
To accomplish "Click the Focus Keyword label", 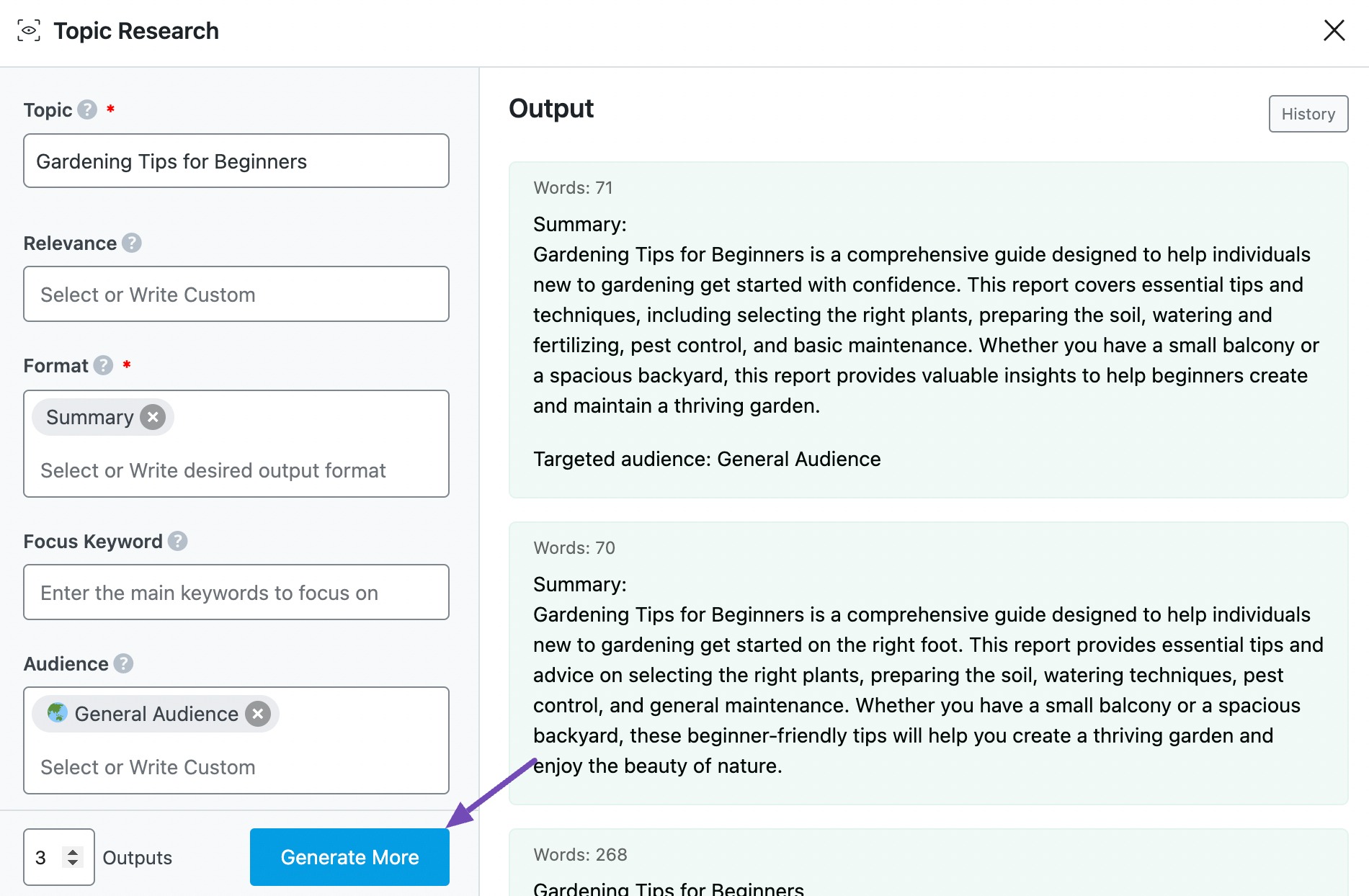I will click(x=93, y=542).
